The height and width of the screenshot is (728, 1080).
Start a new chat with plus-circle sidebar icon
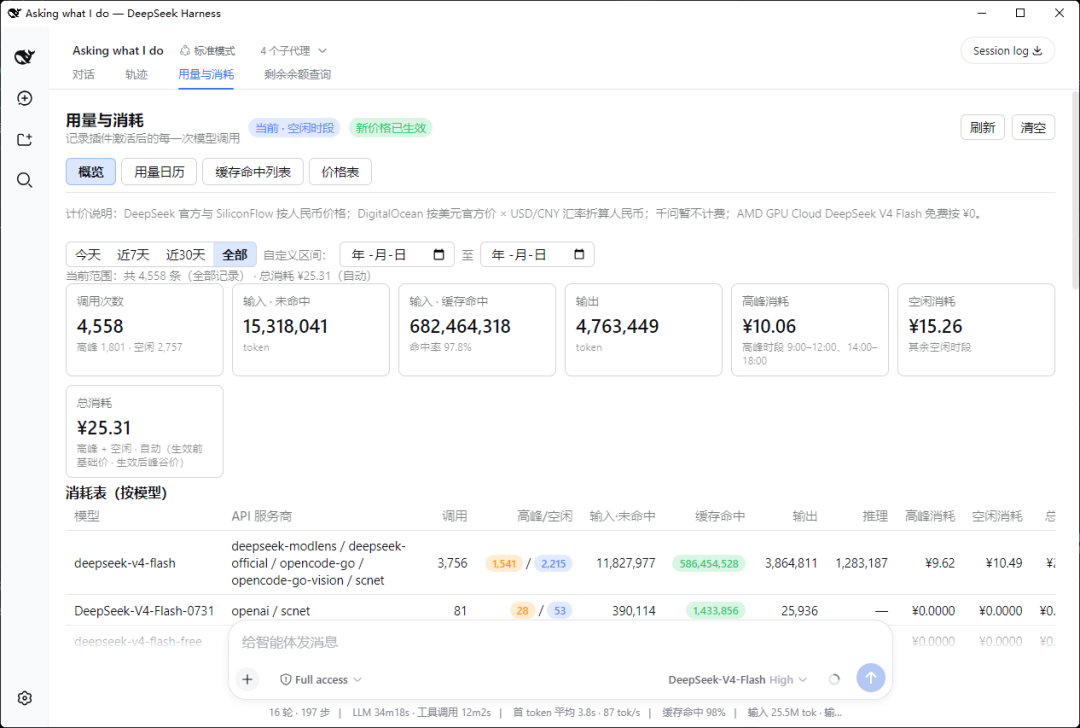click(24, 98)
